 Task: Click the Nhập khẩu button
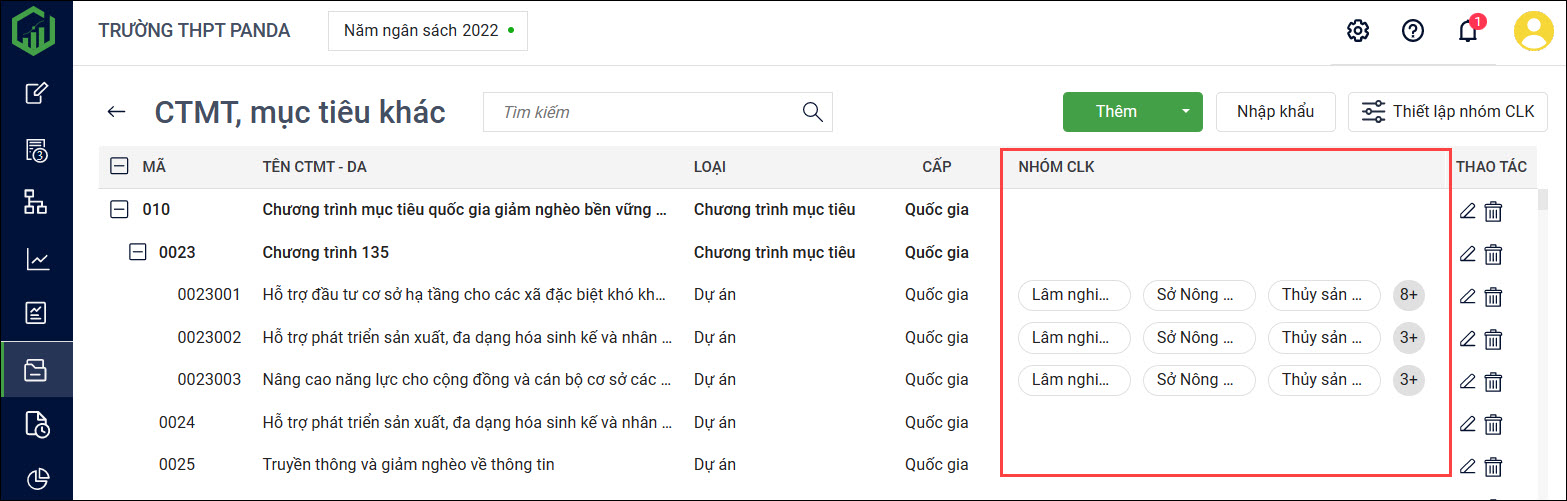pyautogui.click(x=1275, y=112)
